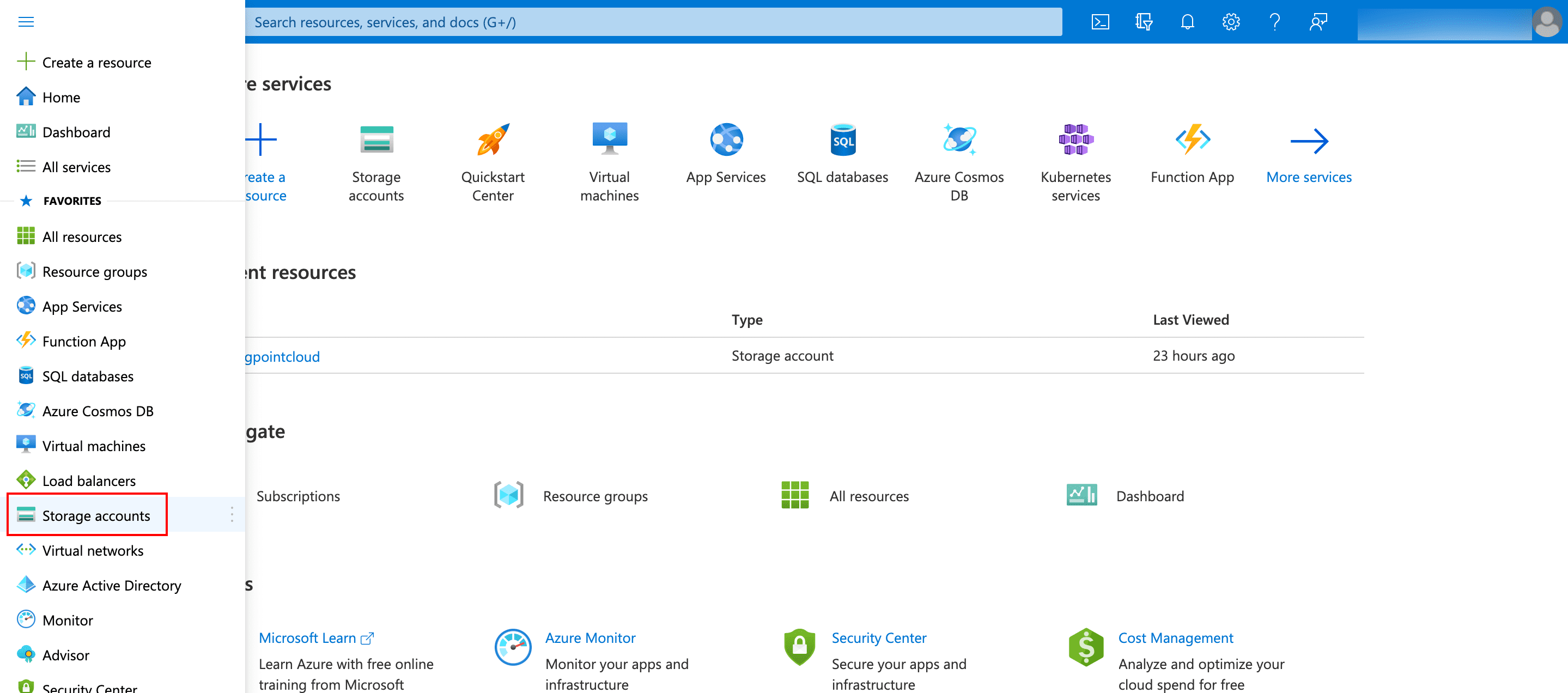1568x693 pixels.
Task: Open the More services arrow
Action: (x=1309, y=141)
